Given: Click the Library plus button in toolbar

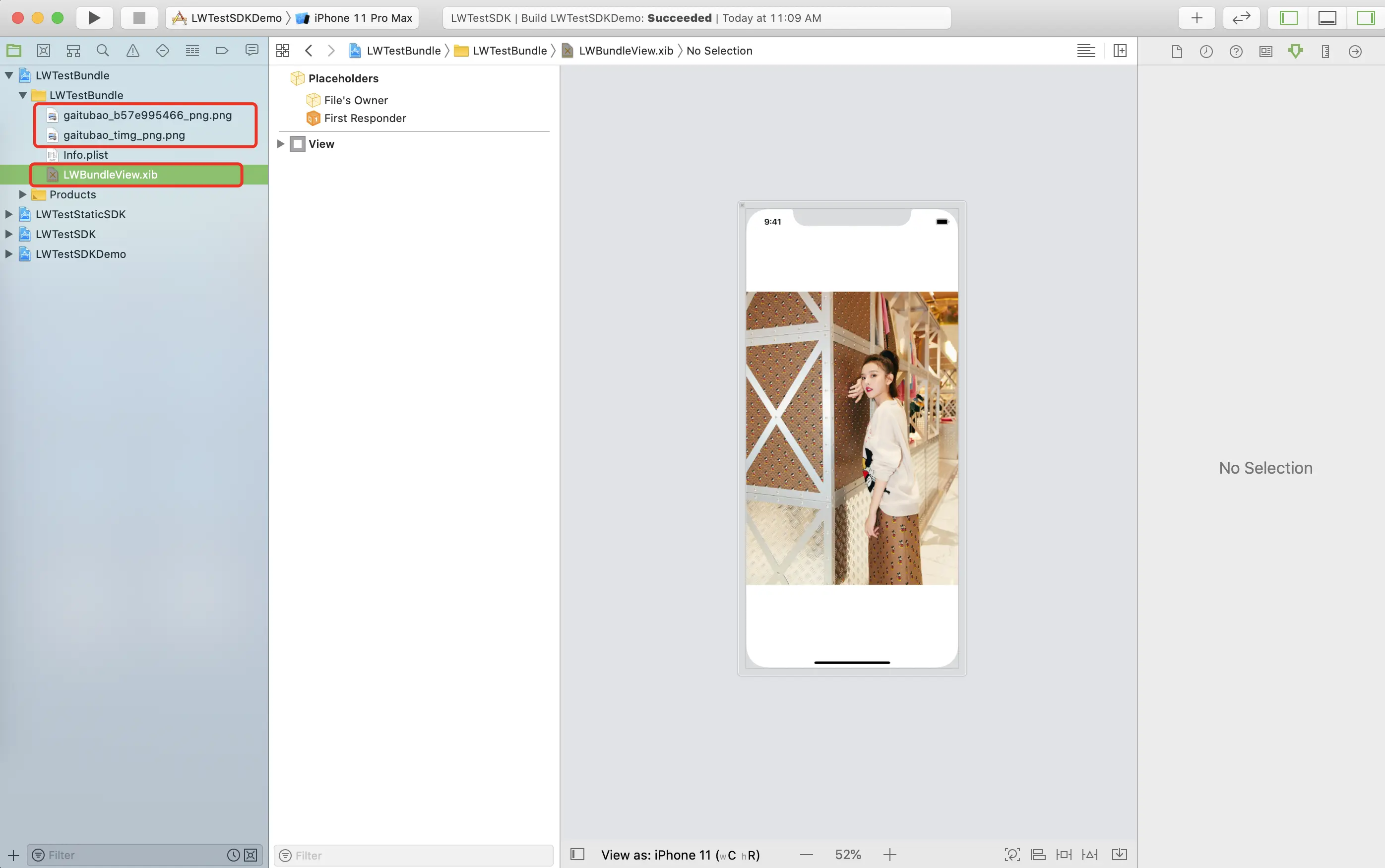Looking at the screenshot, I should [x=1196, y=18].
